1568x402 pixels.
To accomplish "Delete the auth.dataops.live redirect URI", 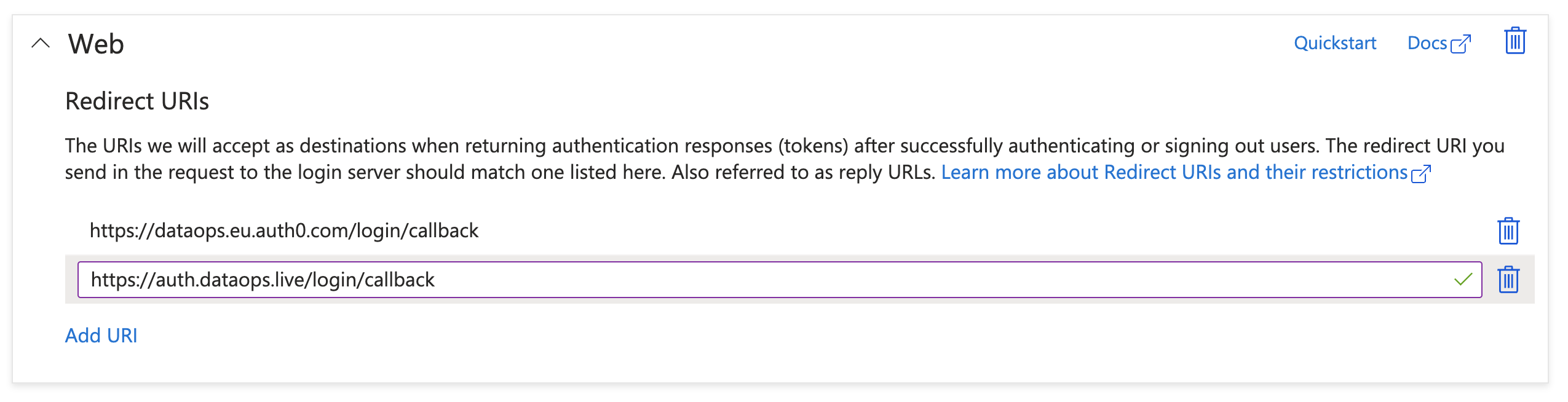I will point(1508,280).
